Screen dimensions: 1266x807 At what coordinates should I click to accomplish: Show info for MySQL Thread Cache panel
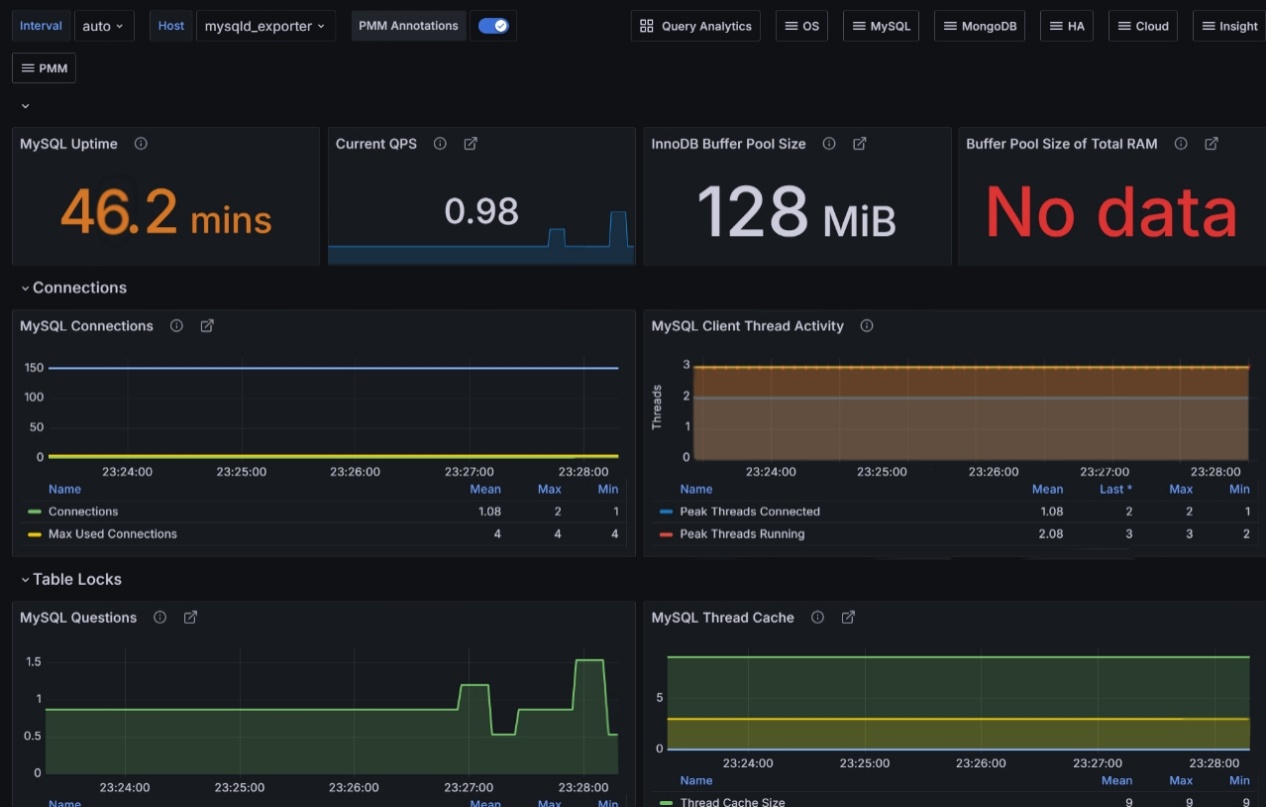(818, 618)
